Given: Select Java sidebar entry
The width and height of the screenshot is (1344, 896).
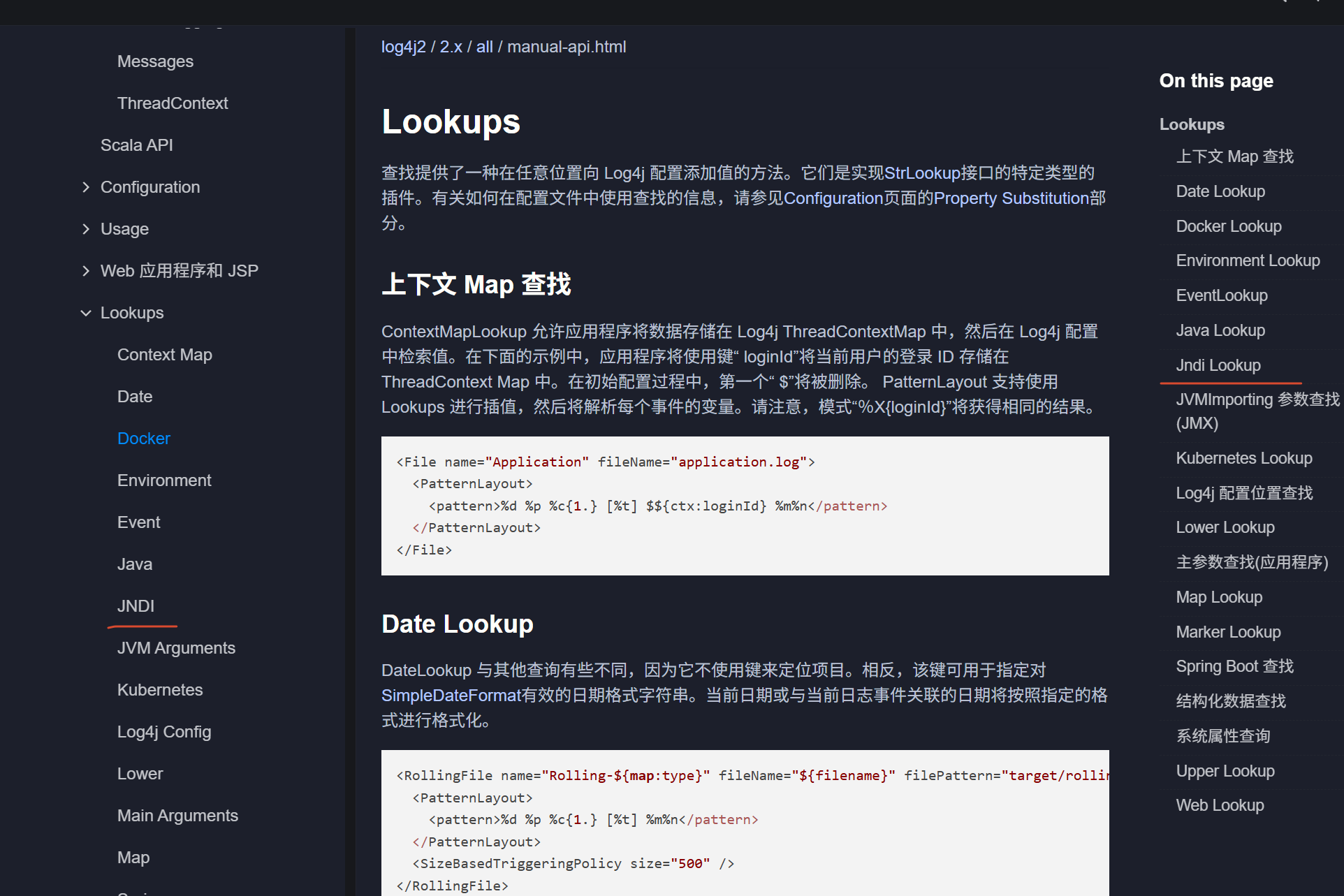Looking at the screenshot, I should point(135,564).
